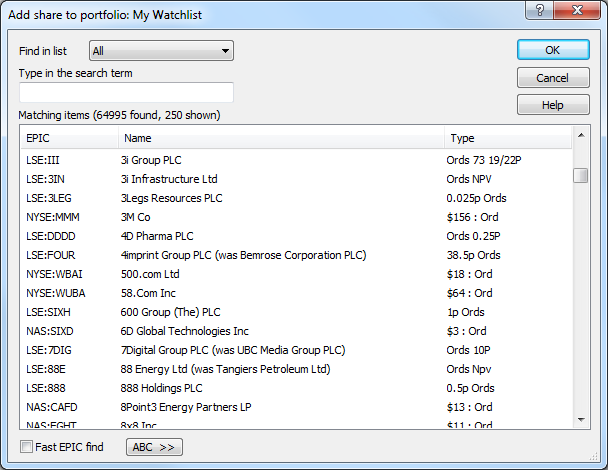Click the title bar help question mark
Viewport: 608px width, 470px height.
pos(540,10)
